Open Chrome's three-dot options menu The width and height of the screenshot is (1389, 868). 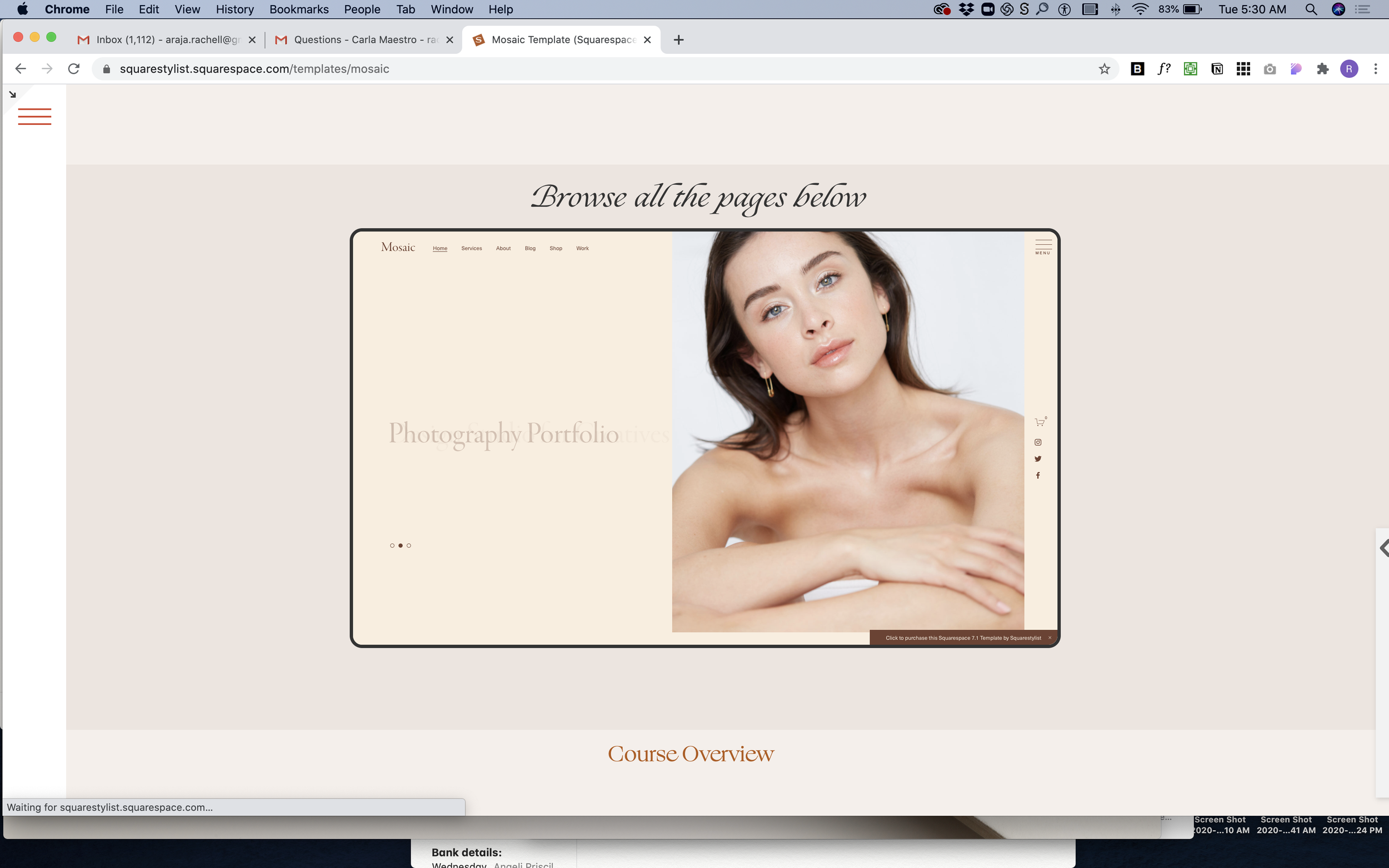point(1375,69)
